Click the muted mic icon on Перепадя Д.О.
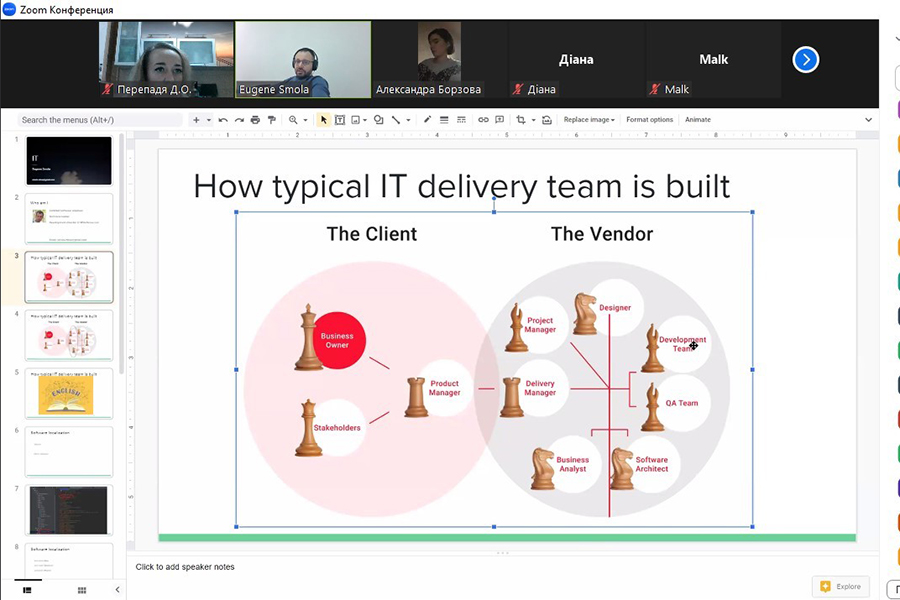Screen dimensions: 900x600 107,89
